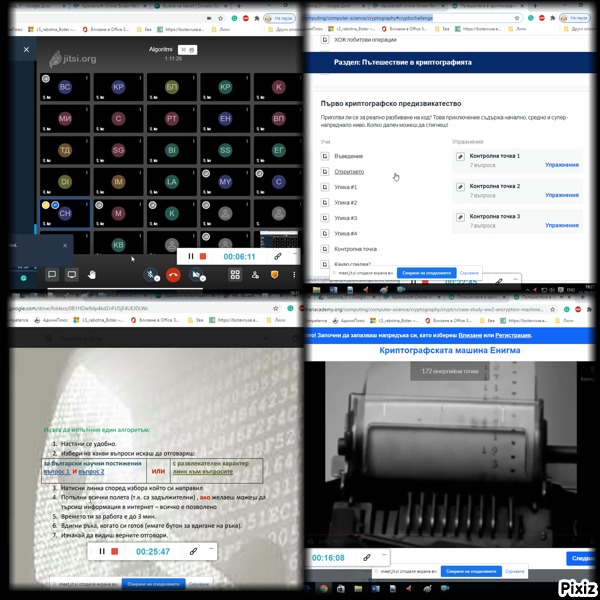The height and width of the screenshot is (600, 600).
Task: Go to next item on Enigma page
Action: [x=581, y=558]
